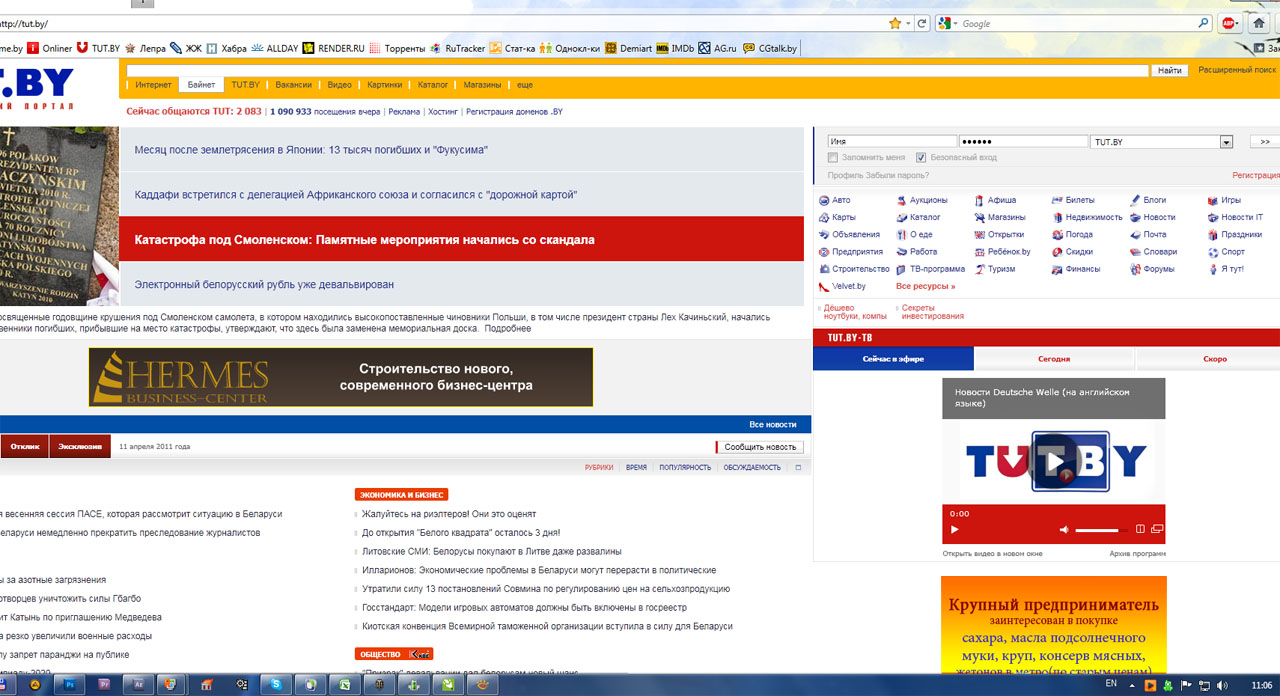Select the Интернет search tab
This screenshot has width=1280, height=696.
(x=153, y=85)
